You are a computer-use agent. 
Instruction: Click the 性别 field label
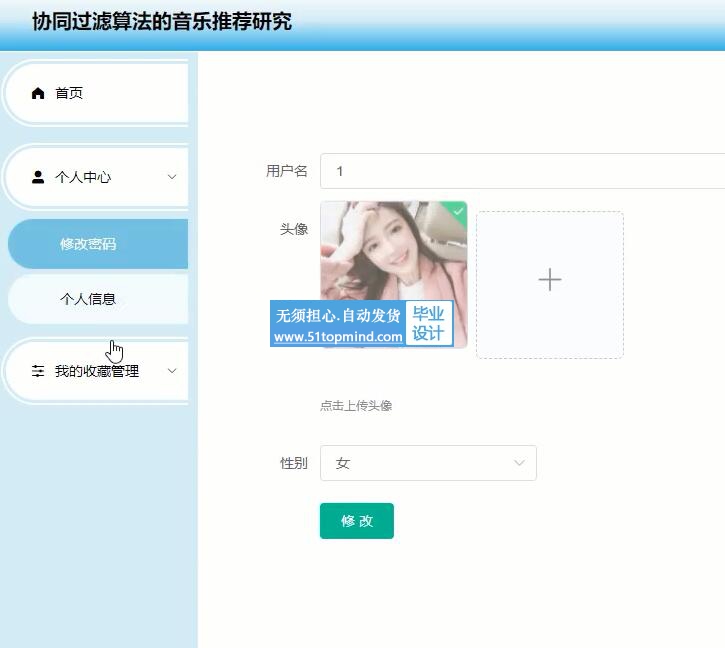click(294, 463)
